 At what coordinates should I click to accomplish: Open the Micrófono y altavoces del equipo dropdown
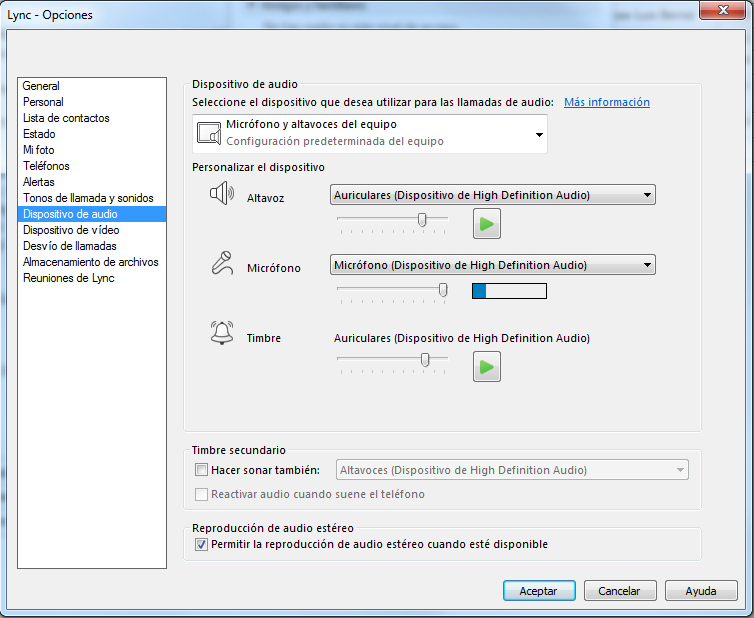(370, 134)
